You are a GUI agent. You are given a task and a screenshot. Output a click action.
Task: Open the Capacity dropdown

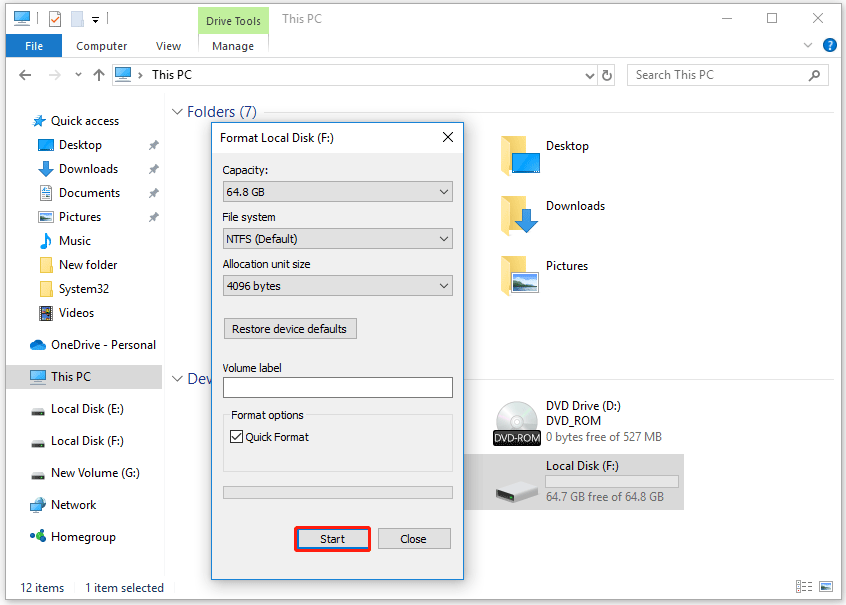(337, 191)
